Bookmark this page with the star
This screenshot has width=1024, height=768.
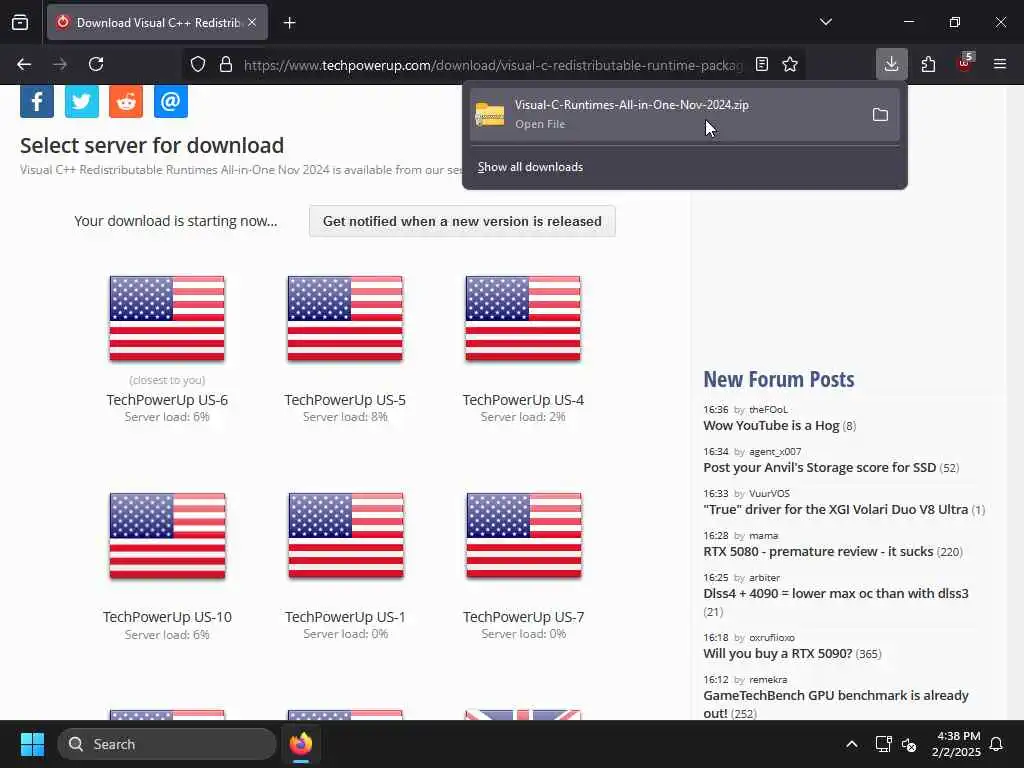click(x=790, y=64)
